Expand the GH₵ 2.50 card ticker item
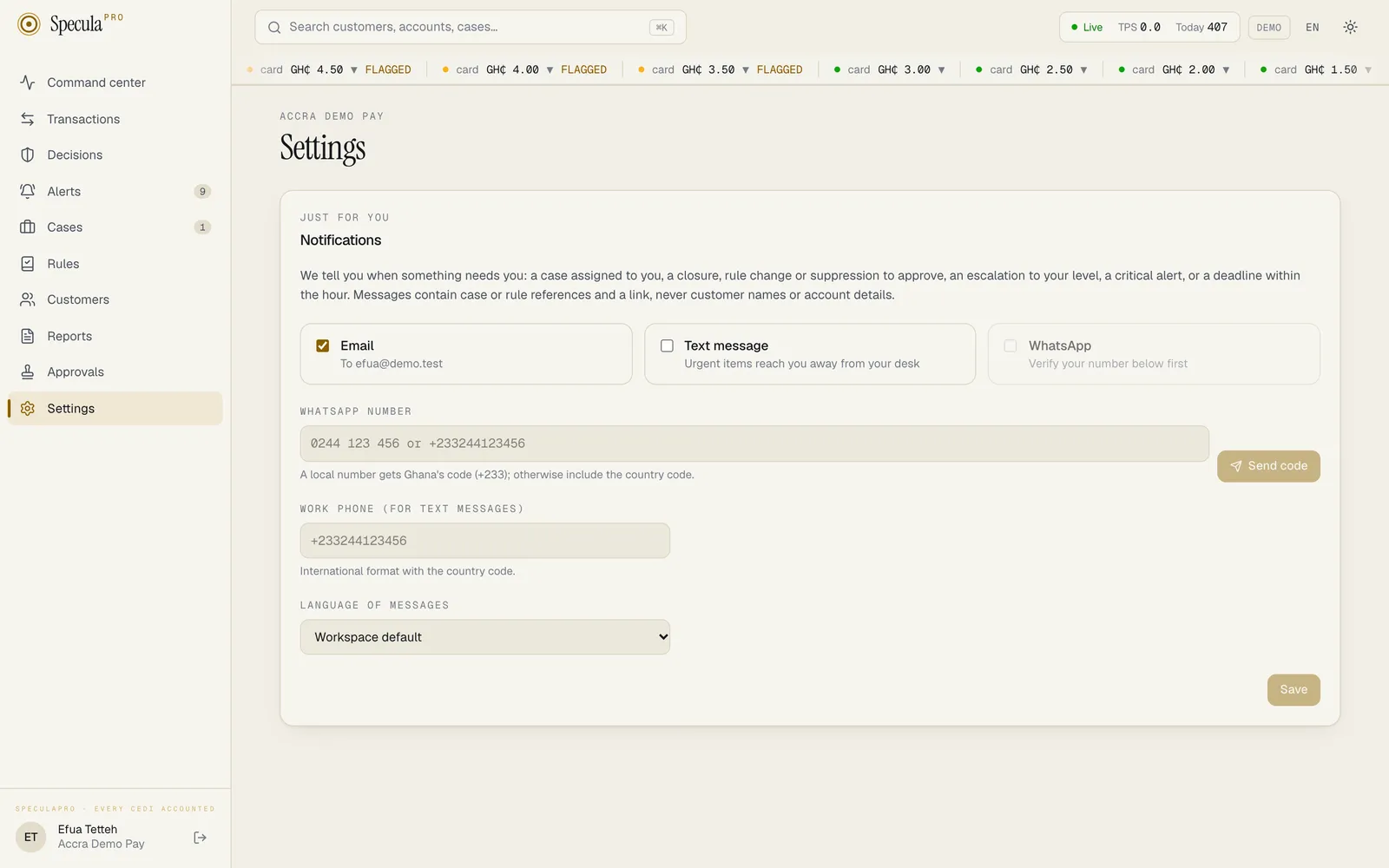This screenshot has width=1389, height=868. point(1031,69)
